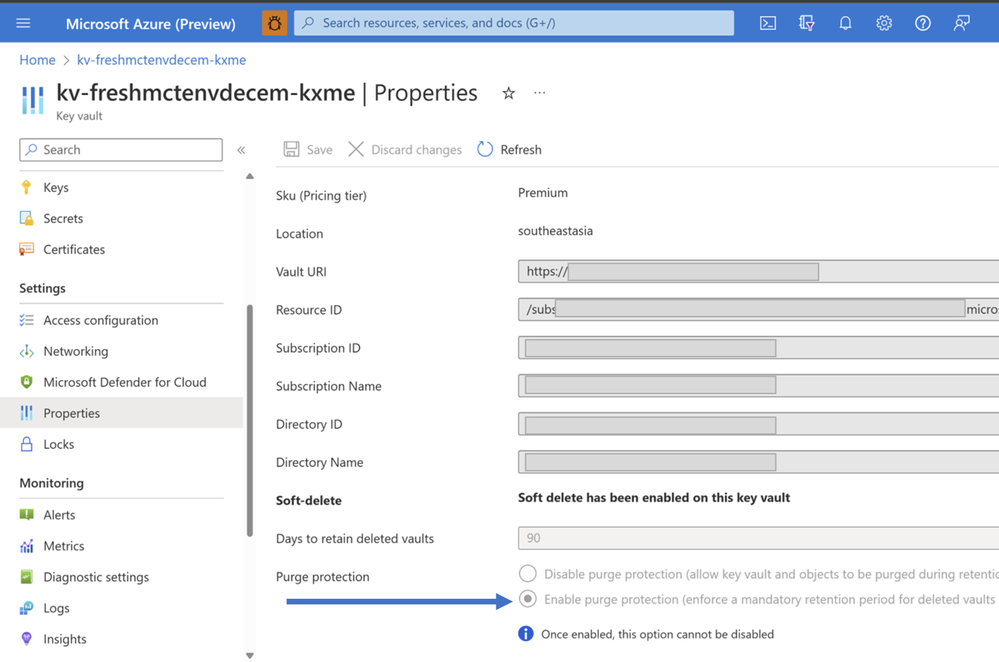The height and width of the screenshot is (662, 999).
Task: Open Cloud Shell from the top bar
Action: click(768, 24)
